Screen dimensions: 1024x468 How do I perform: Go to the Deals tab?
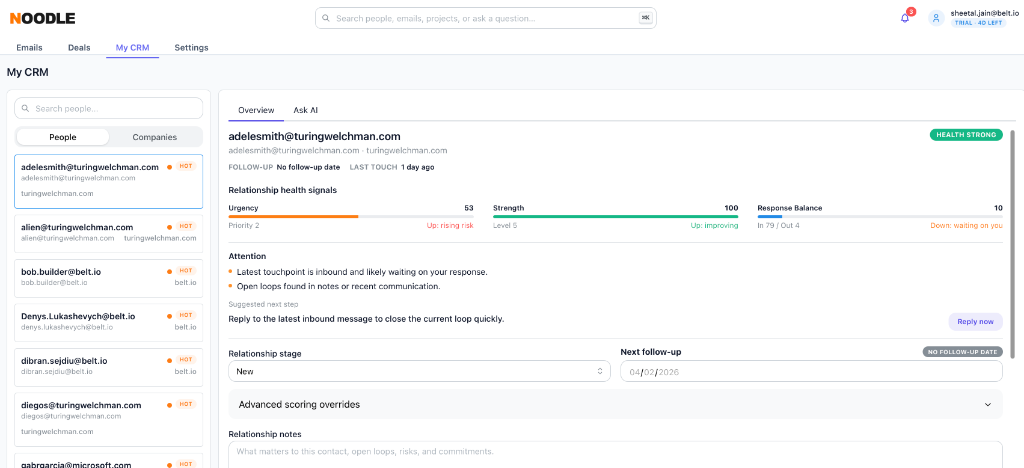(79, 48)
